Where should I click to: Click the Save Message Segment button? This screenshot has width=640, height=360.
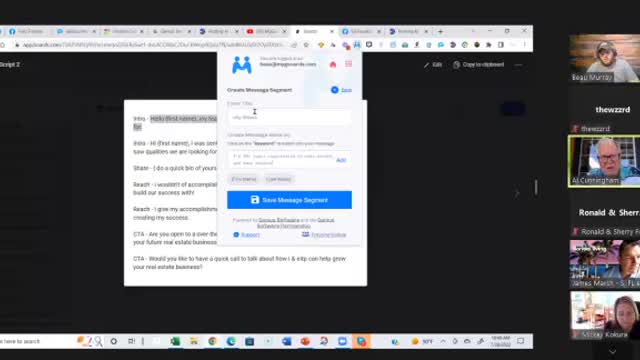(289, 200)
